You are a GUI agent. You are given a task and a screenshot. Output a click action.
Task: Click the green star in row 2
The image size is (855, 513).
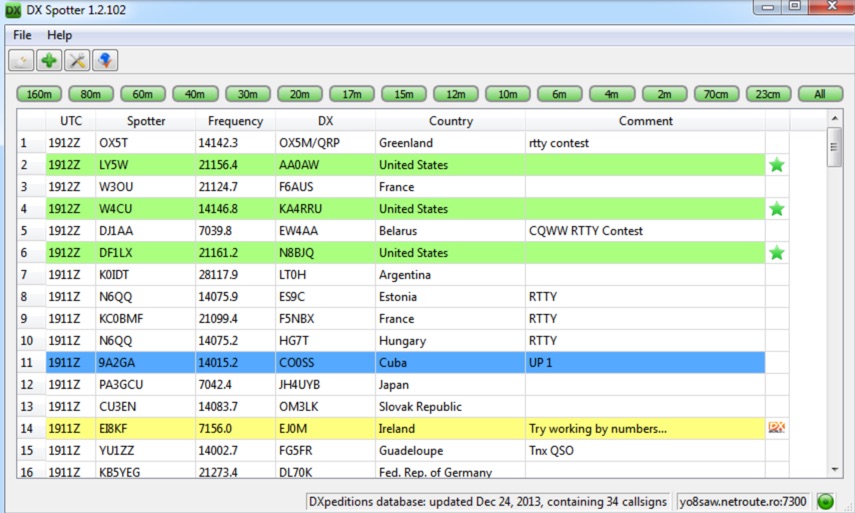click(x=776, y=165)
